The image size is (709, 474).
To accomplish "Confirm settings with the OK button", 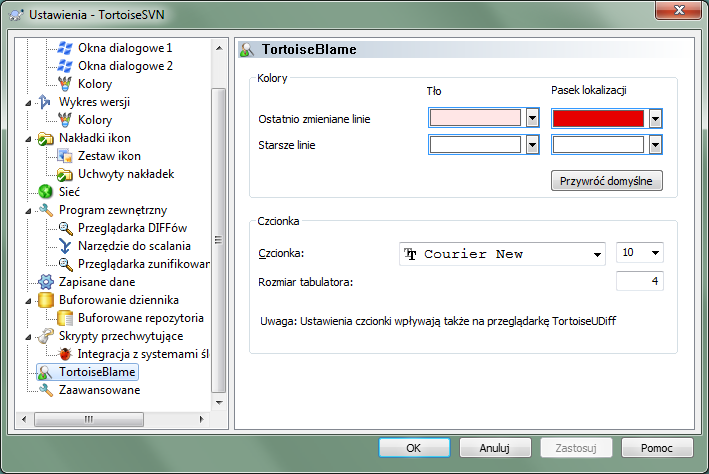I will click(414, 448).
